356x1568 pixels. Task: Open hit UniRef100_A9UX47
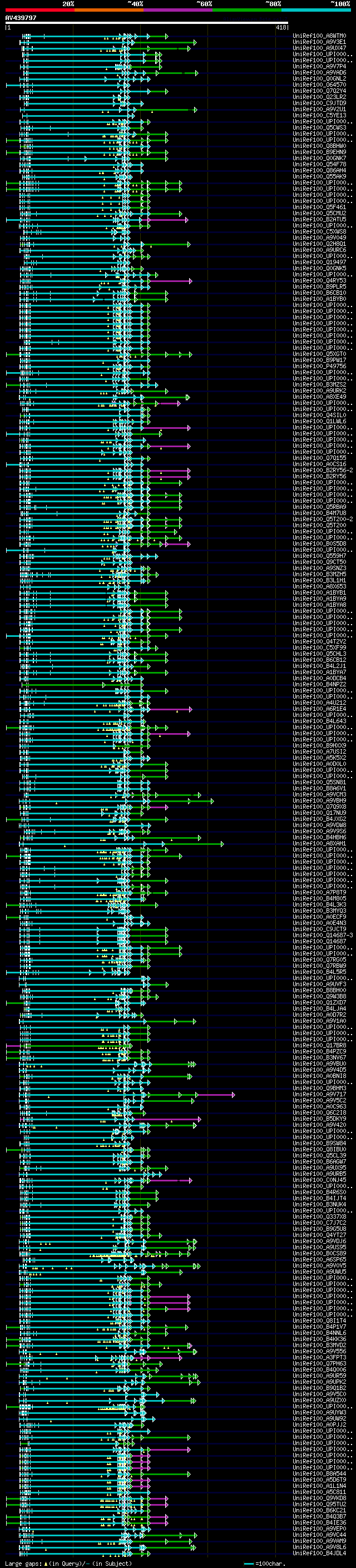pyautogui.click(x=319, y=48)
